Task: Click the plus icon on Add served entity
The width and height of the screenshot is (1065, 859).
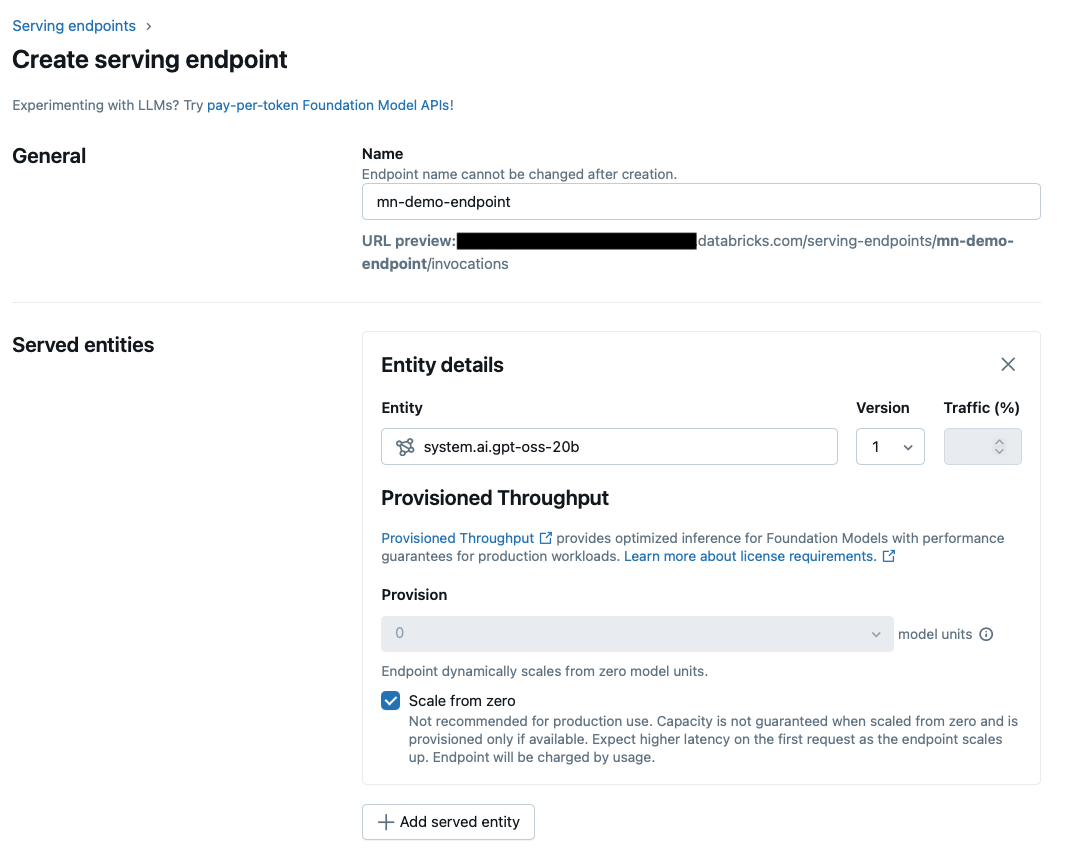Action: point(386,822)
